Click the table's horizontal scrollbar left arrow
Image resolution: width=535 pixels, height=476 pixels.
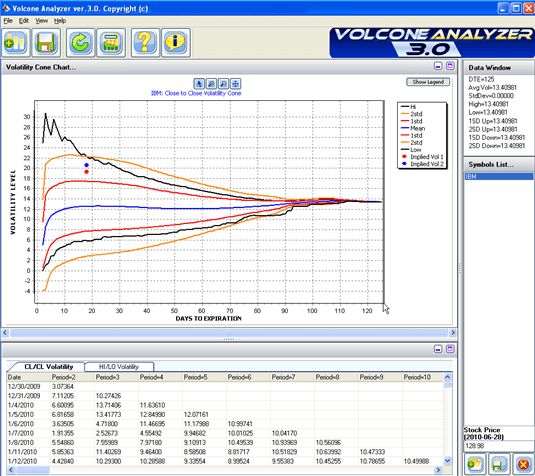(11, 470)
